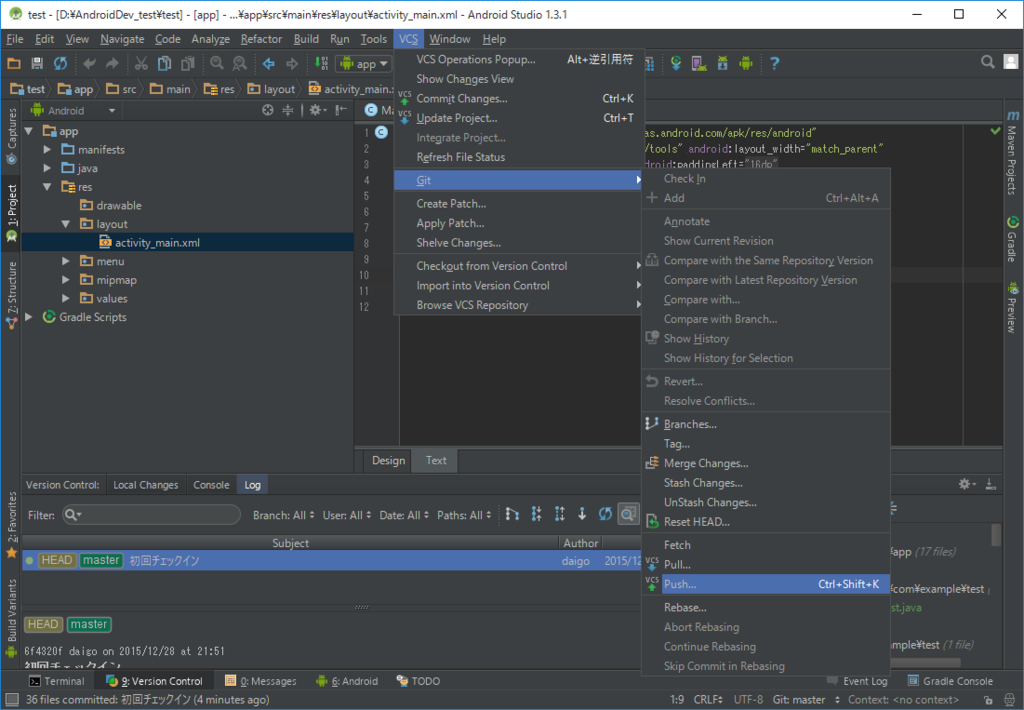Viewport: 1024px width, 710px height.
Task: Toggle the Show Details button in Log toolbar
Action: tap(628, 515)
